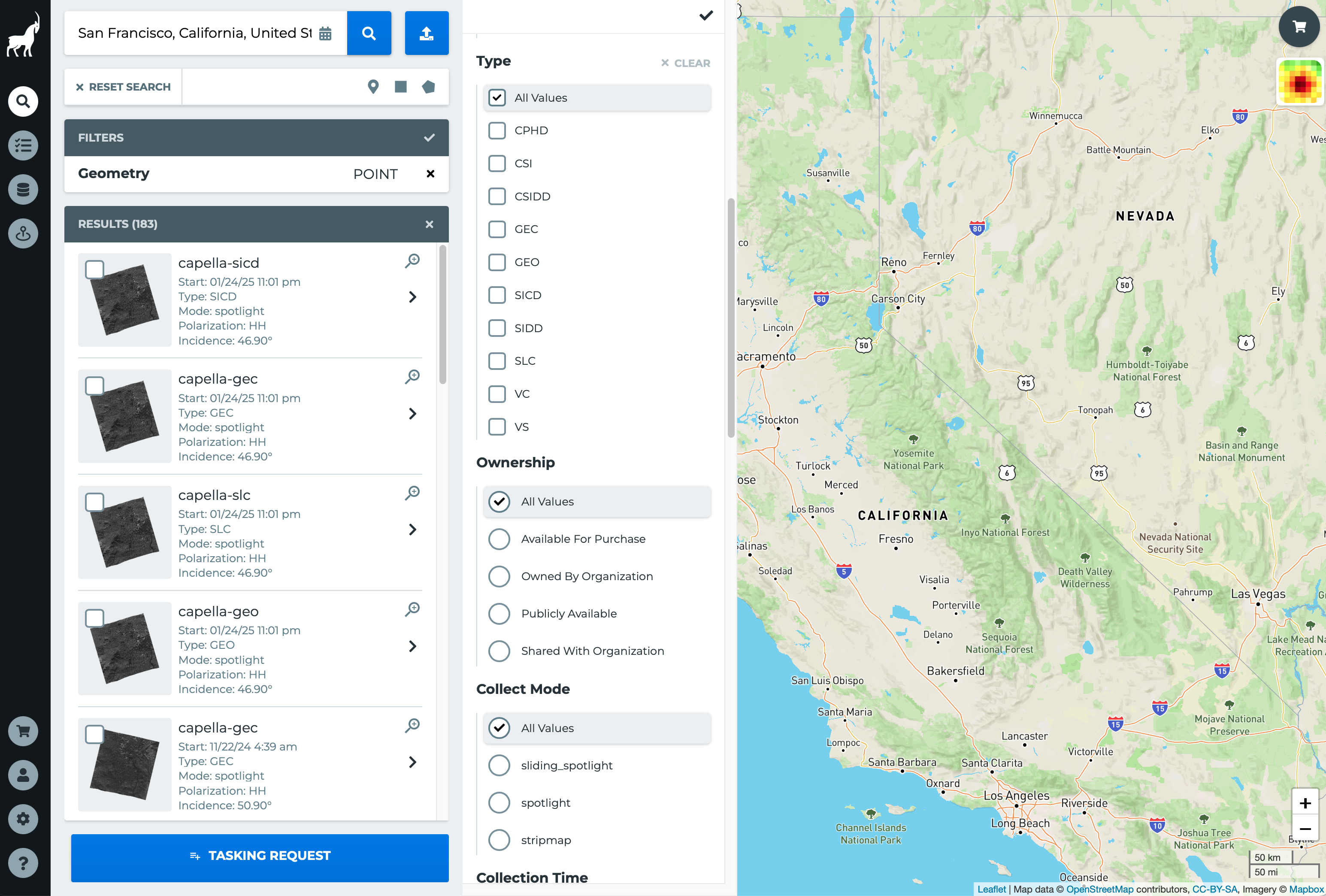Check the VS type checkbox
The height and width of the screenshot is (896, 1326).
pyautogui.click(x=497, y=427)
